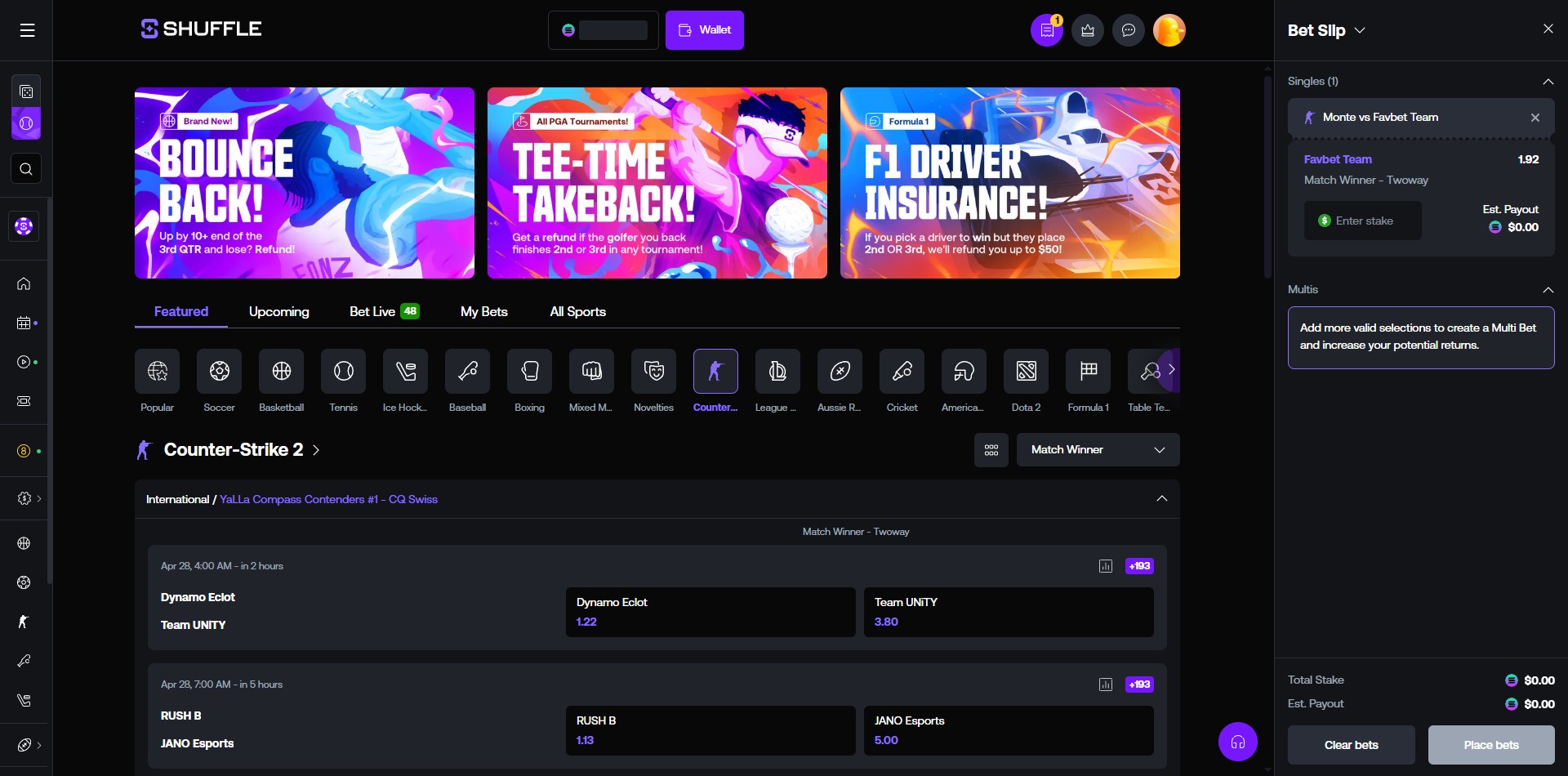This screenshot has width=1568, height=776.
Task: Switch to the My Bets tab
Action: (484, 312)
